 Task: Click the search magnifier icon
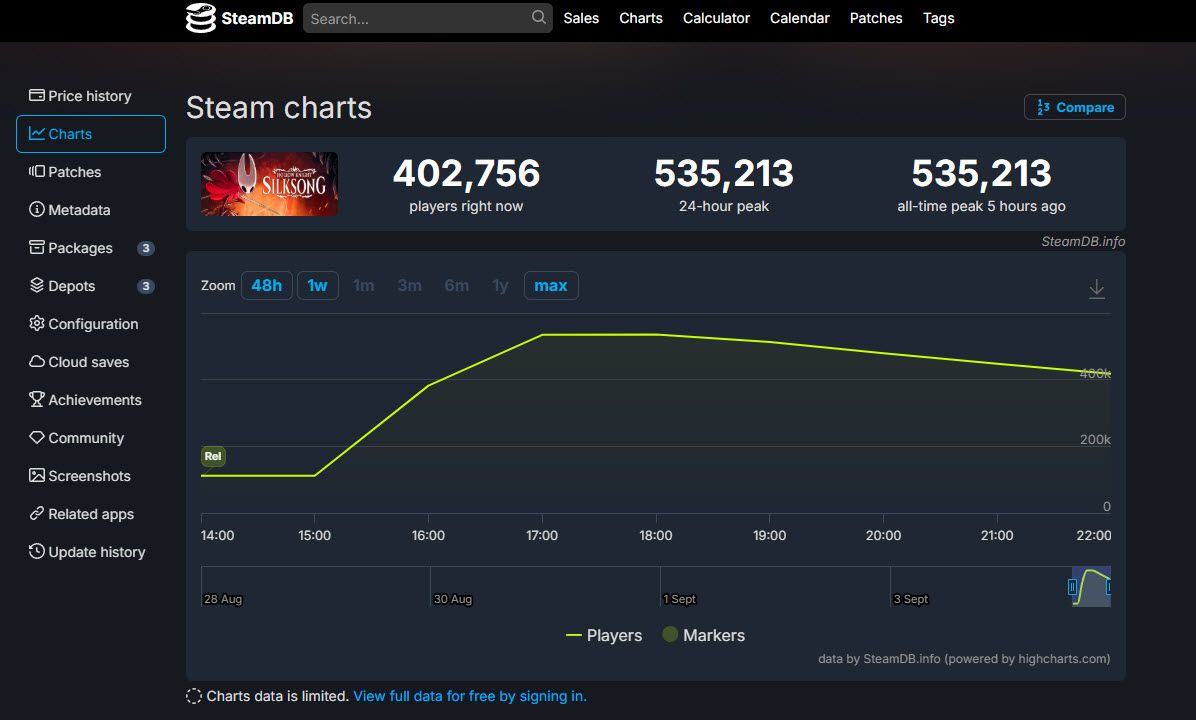coord(539,18)
